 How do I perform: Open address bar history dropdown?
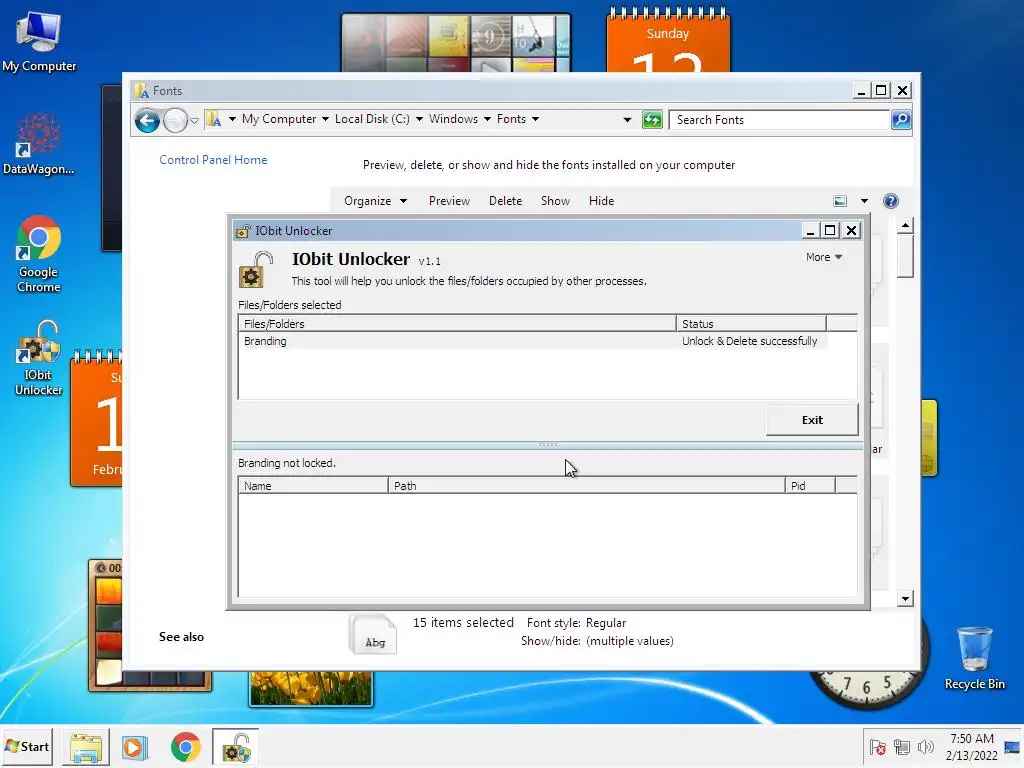(627, 120)
